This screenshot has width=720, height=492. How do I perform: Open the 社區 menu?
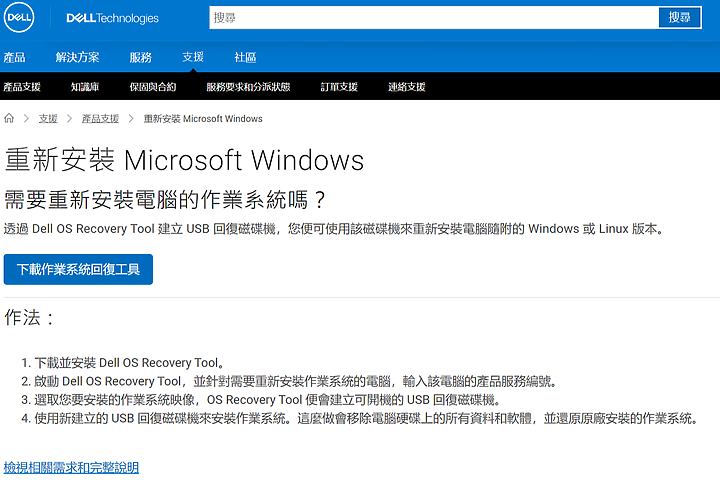pyautogui.click(x=245, y=57)
